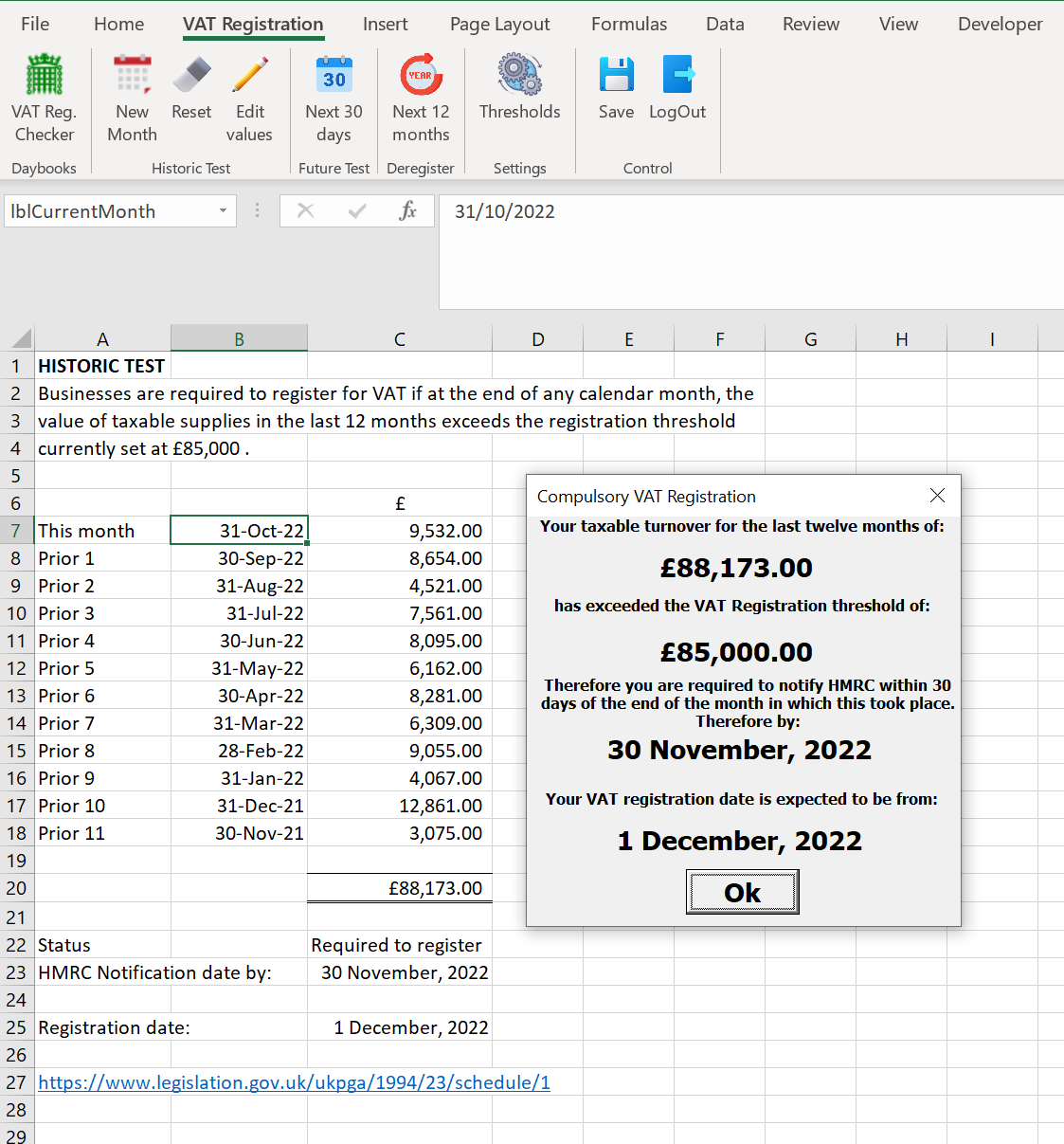Select the cell with 9,532.00

(400, 531)
